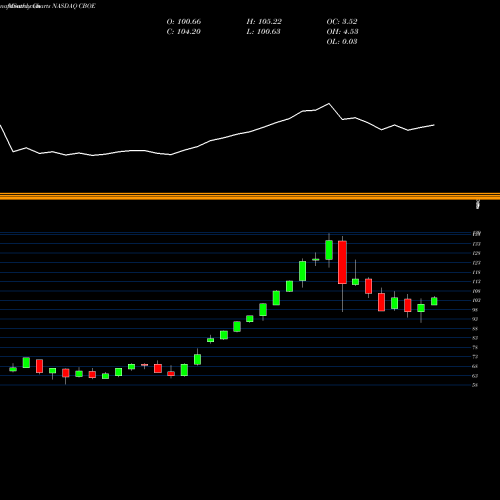Click the close price value C: 104.20
Viewport: 500px width, 500px height.
pos(184,32)
